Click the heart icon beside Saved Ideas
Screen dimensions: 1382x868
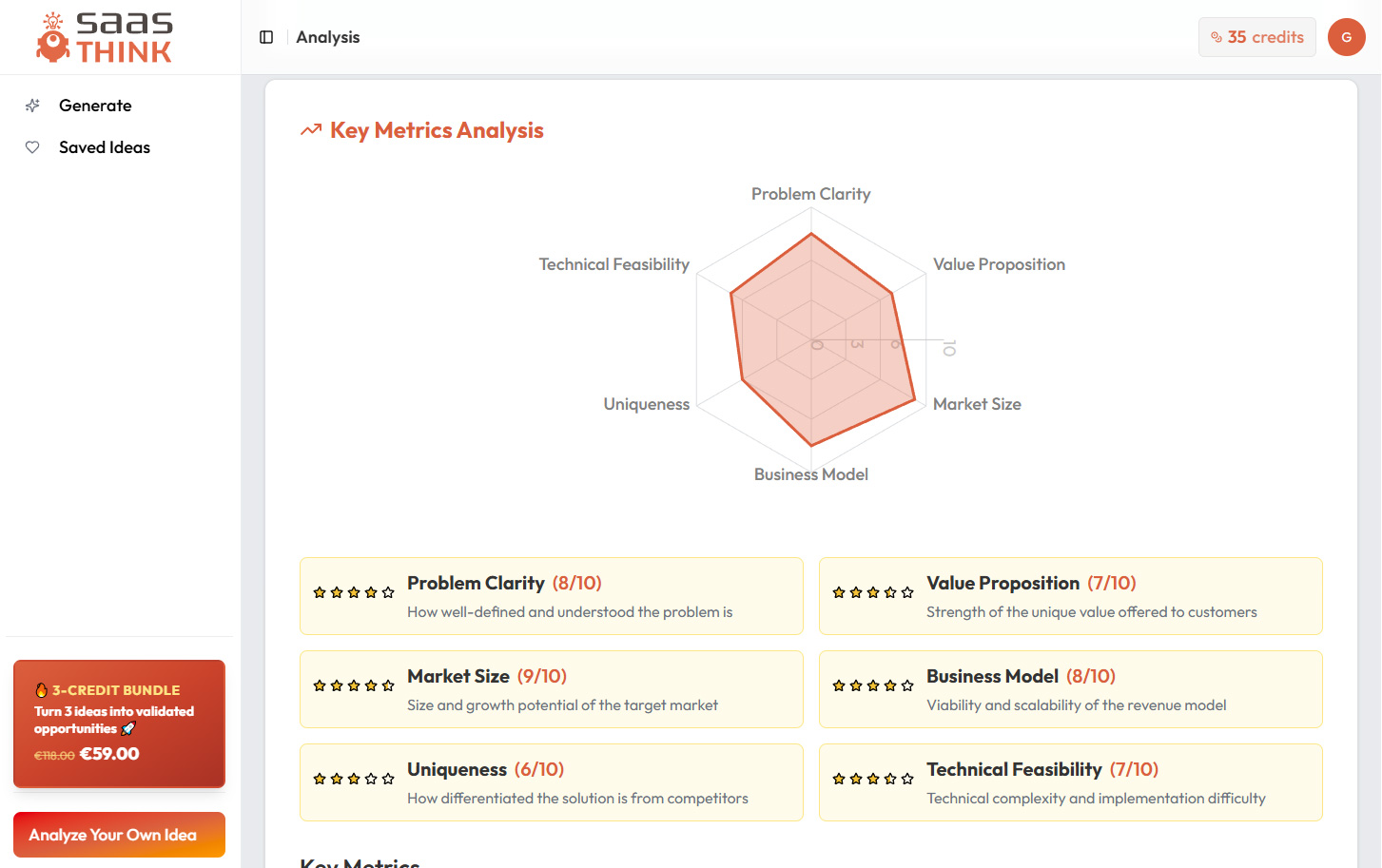32,147
